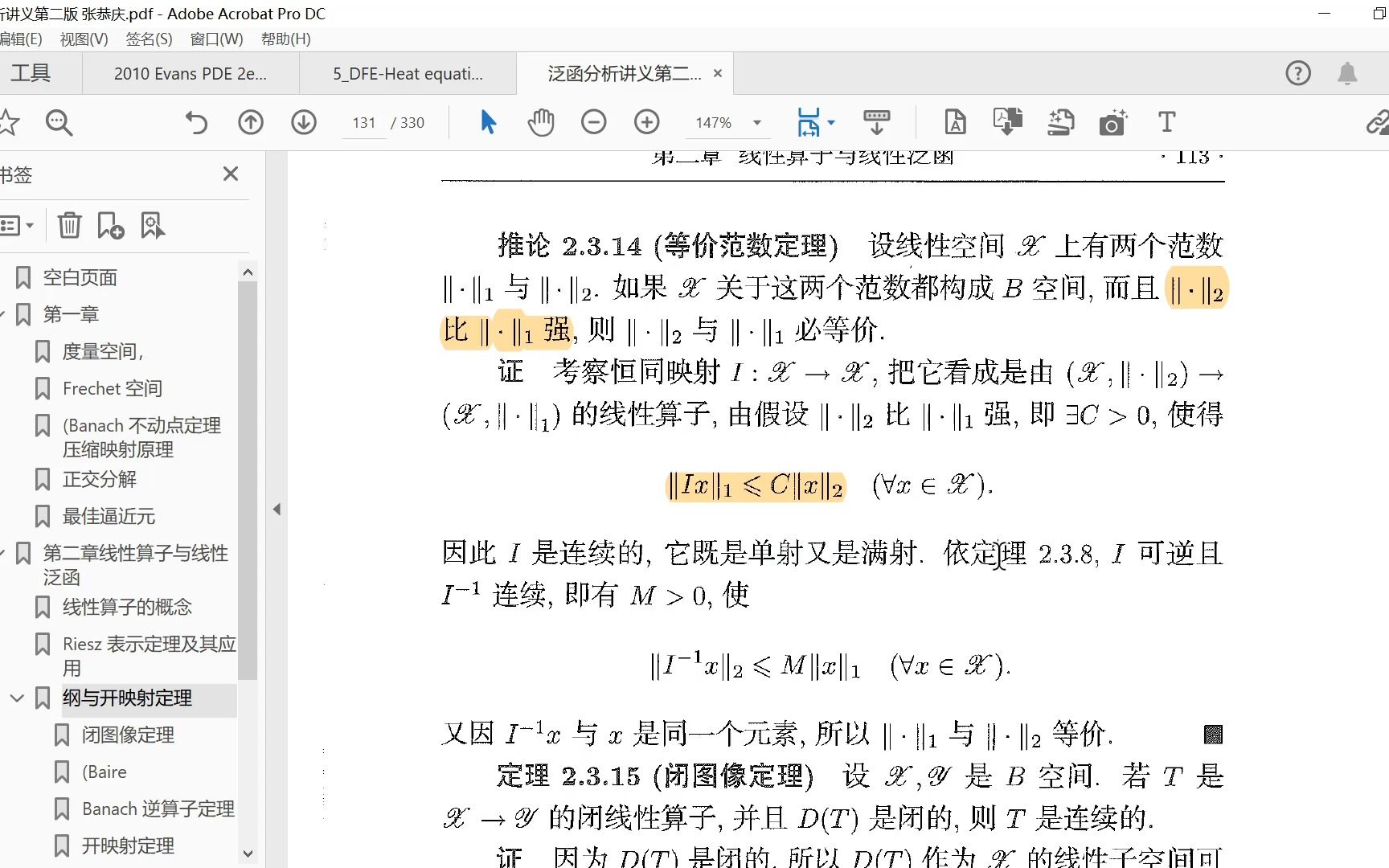Screen dimensions: 1389x868
Task: Click the magnifier search icon in toolbar
Action: [x=59, y=123]
